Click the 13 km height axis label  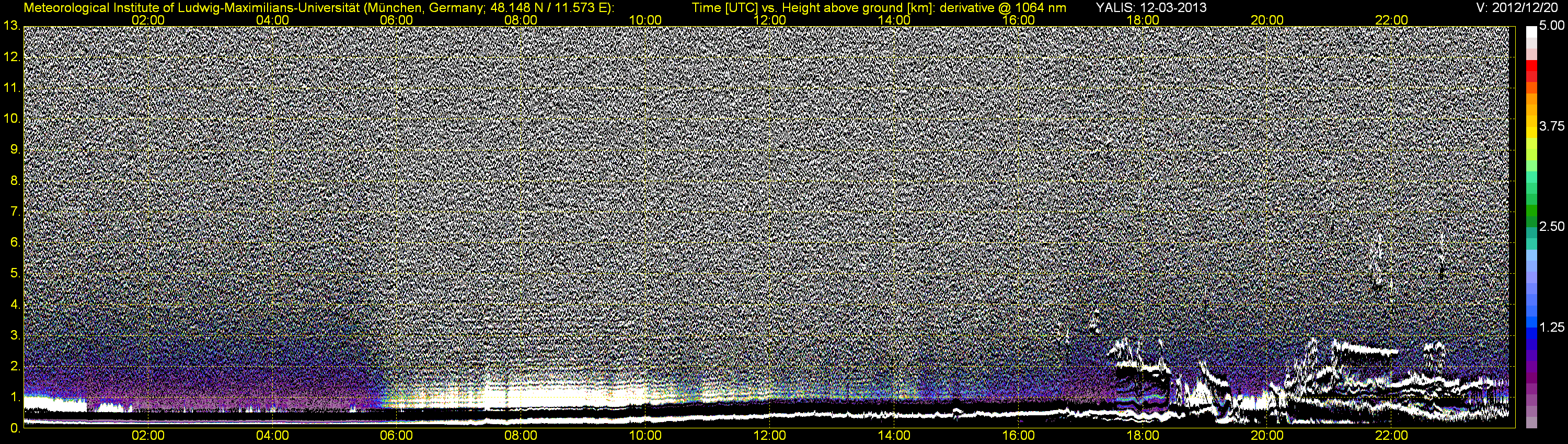11,26
